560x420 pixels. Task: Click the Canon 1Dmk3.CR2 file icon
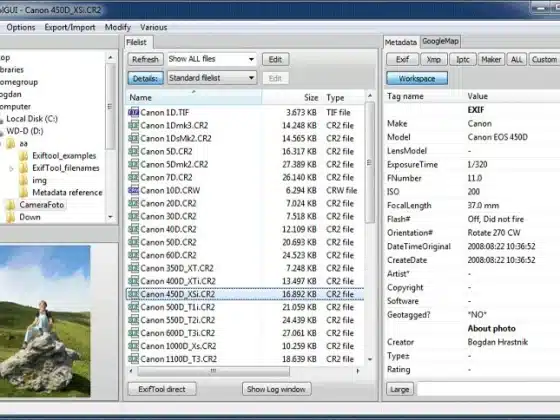click(x=133, y=125)
